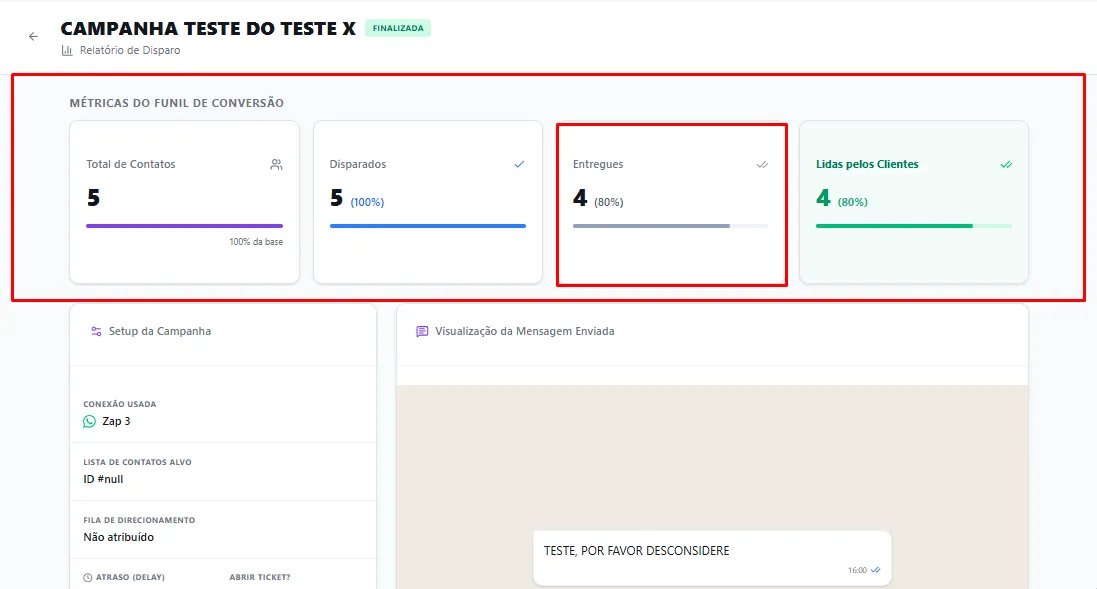Image resolution: width=1097 pixels, height=589 pixels.
Task: Click the gray progress bar in Entregues
Action: [x=670, y=226]
